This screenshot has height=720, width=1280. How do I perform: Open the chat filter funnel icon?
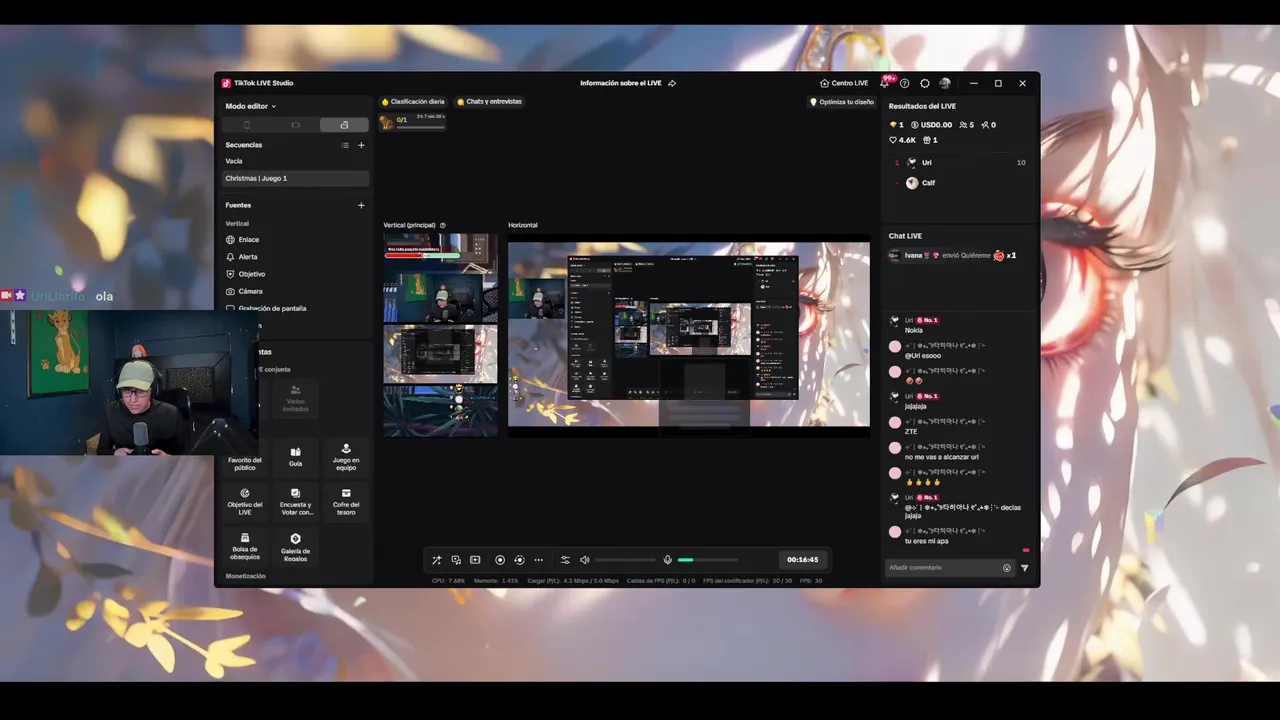[1024, 568]
